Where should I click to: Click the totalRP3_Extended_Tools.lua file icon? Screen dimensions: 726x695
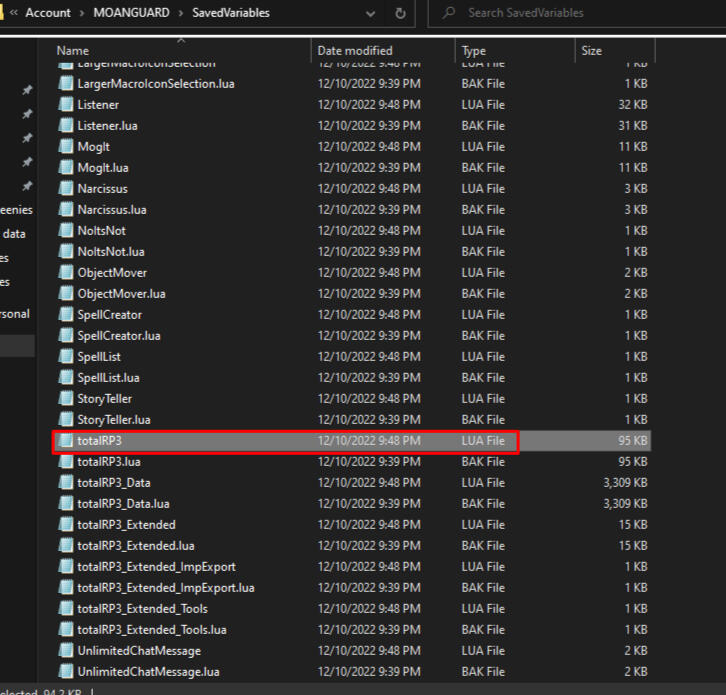pos(66,630)
